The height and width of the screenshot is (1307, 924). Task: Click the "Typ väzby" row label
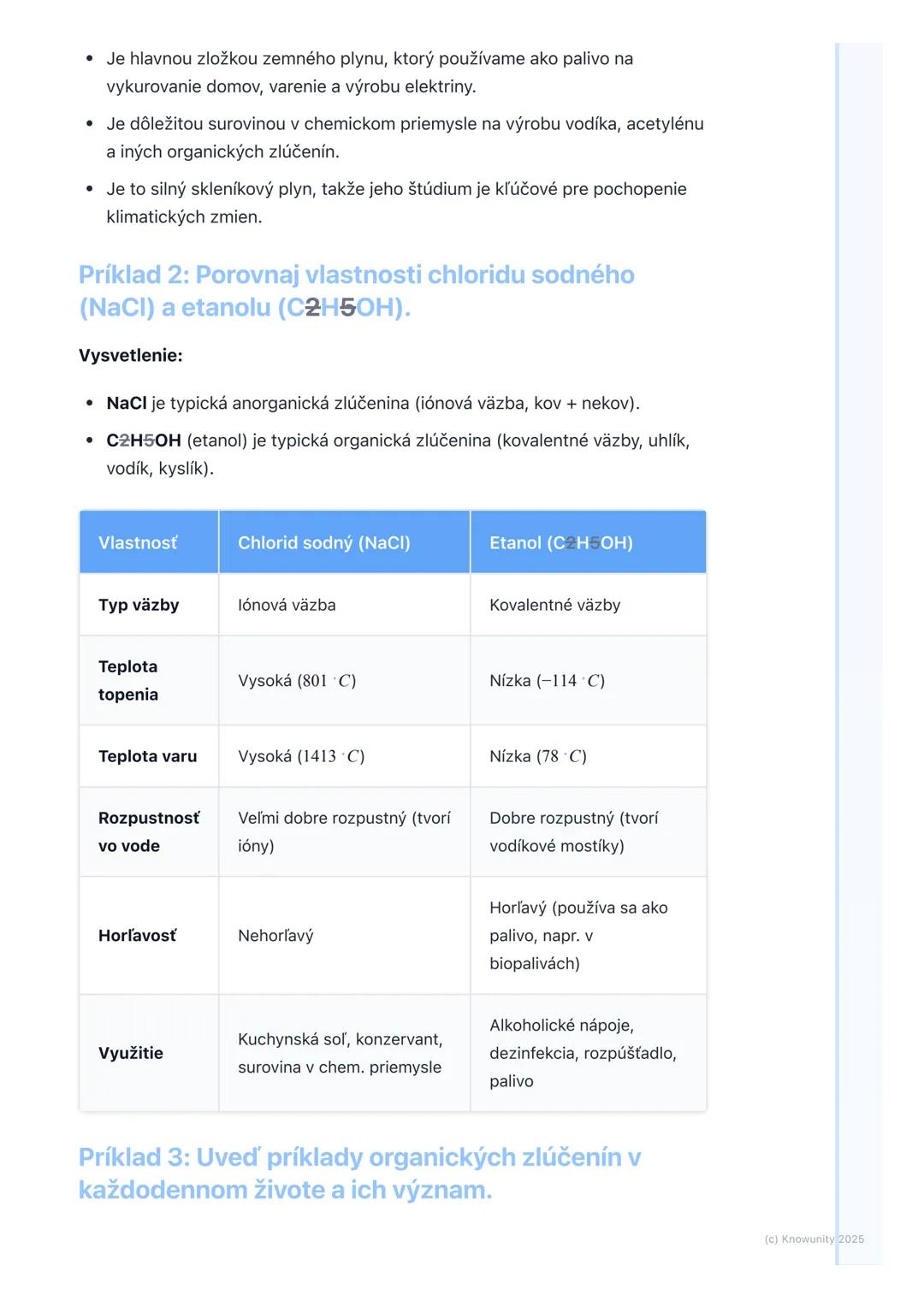[139, 605]
